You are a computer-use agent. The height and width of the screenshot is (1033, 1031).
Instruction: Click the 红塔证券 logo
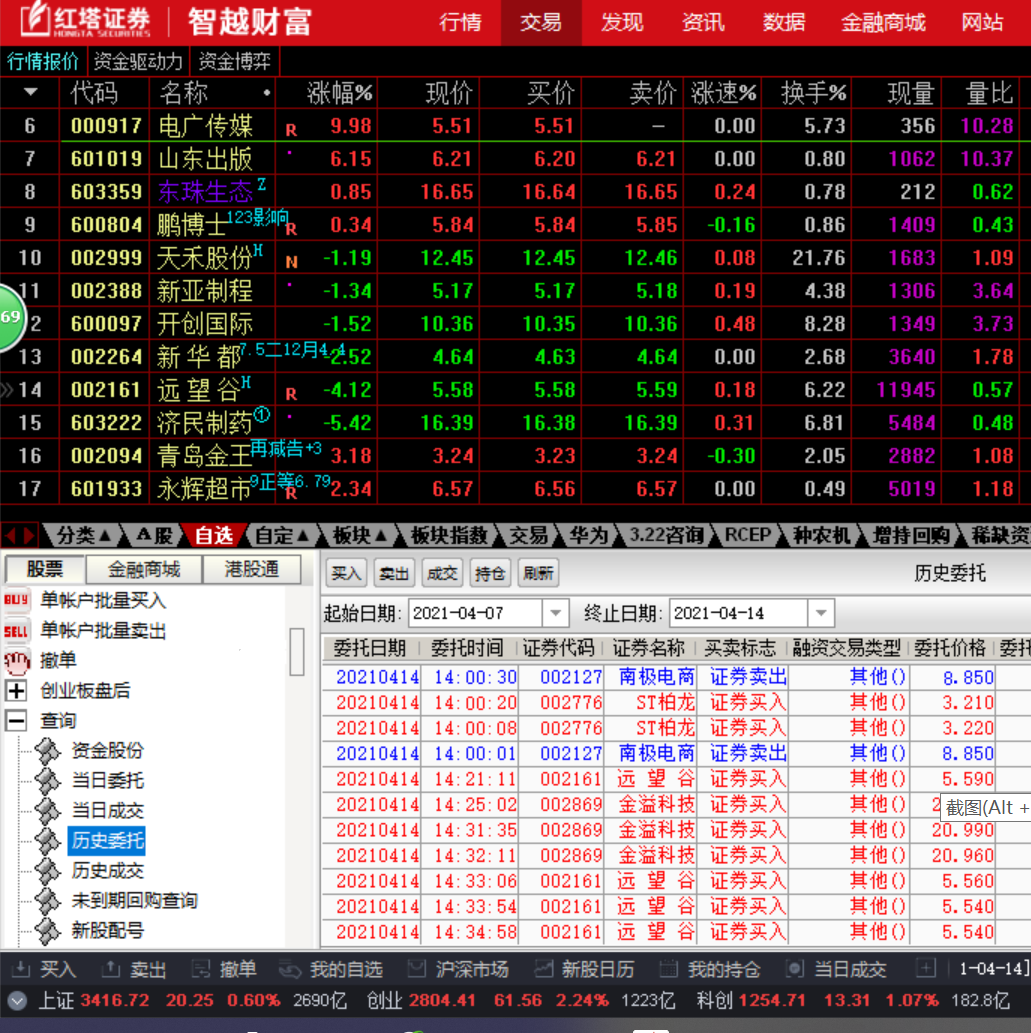coord(86,20)
